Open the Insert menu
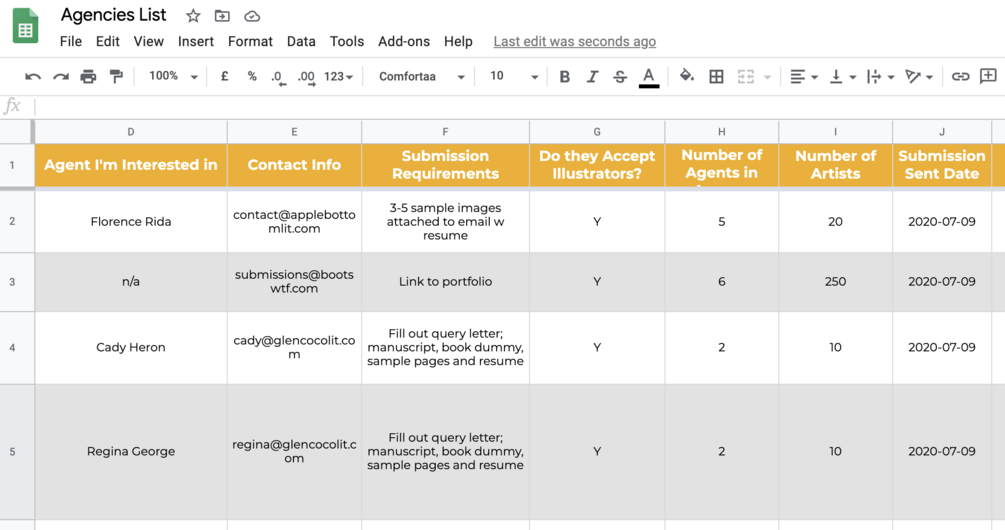This screenshot has width=1005, height=530. coord(195,42)
